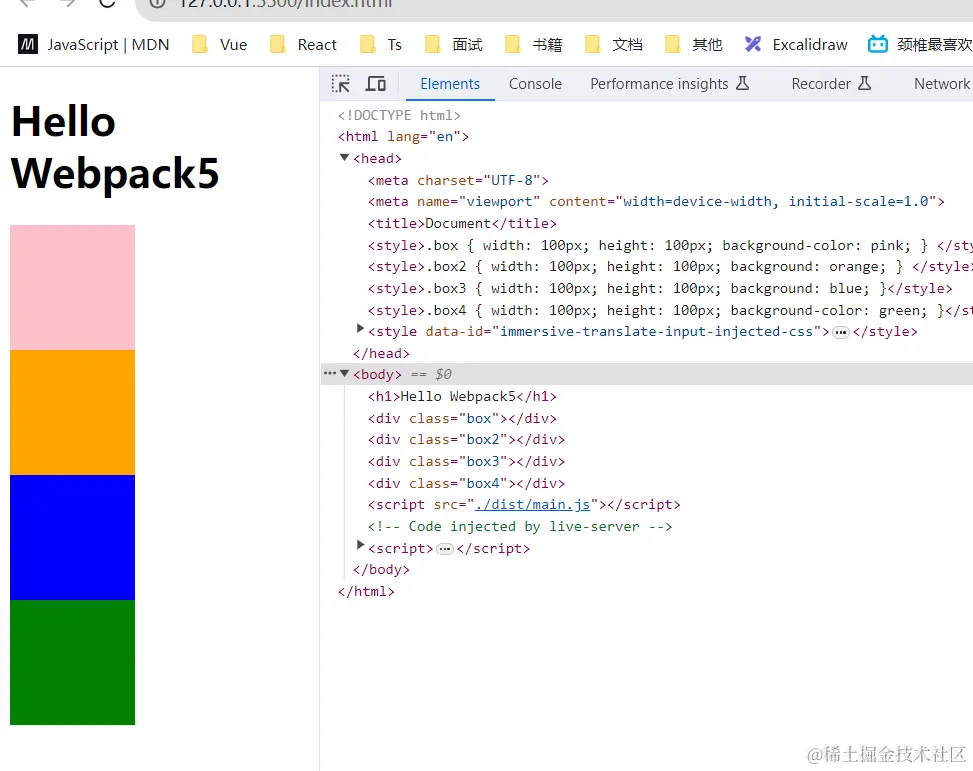Open the JavaScript | MDN bookmark
Viewport: 973px width, 771px height.
(x=93, y=45)
